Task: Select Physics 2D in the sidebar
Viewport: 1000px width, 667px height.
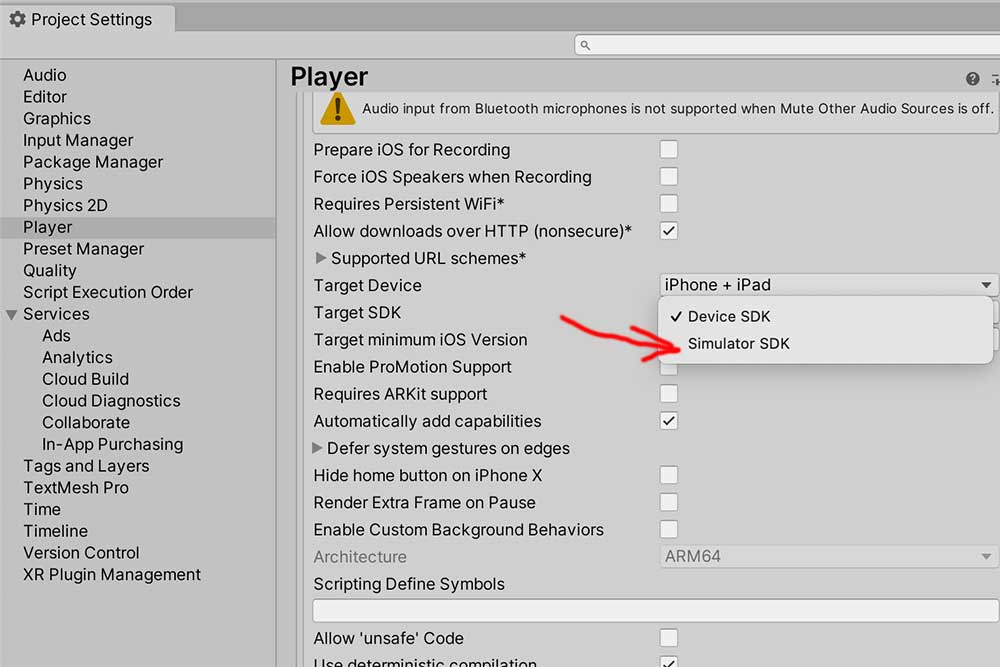Action: pos(65,205)
